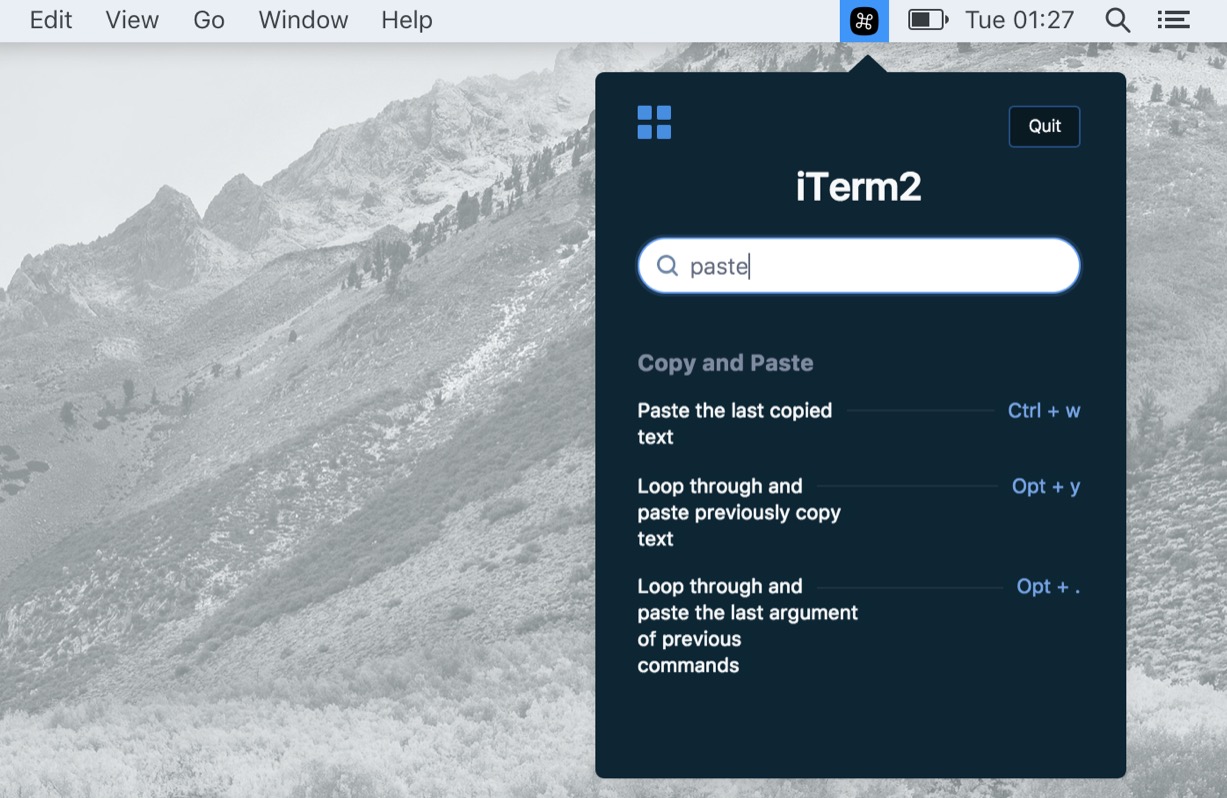
Task: Click the iTerm2 title text
Action: point(858,187)
